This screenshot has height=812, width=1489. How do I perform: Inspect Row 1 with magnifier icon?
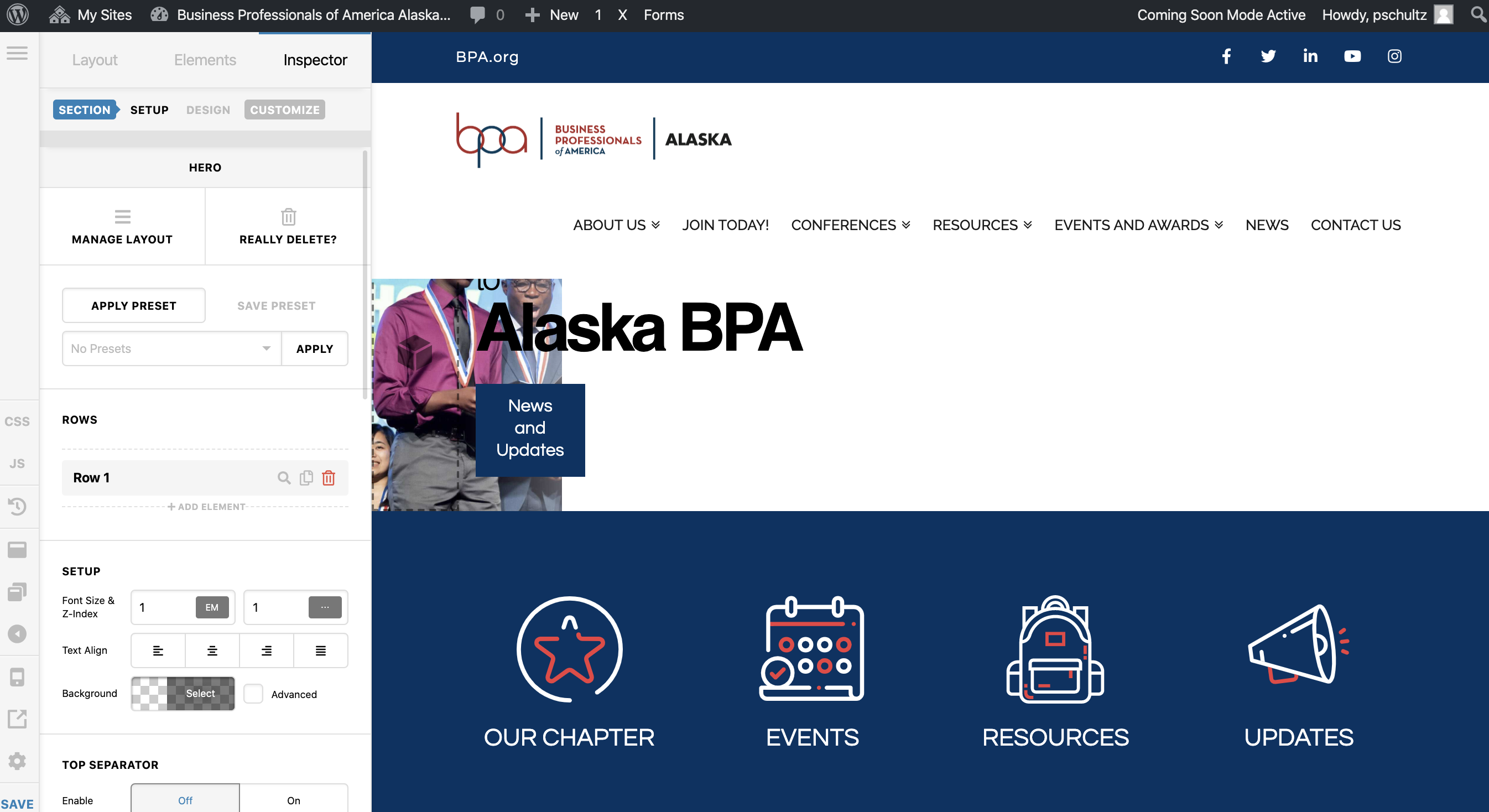(x=284, y=478)
